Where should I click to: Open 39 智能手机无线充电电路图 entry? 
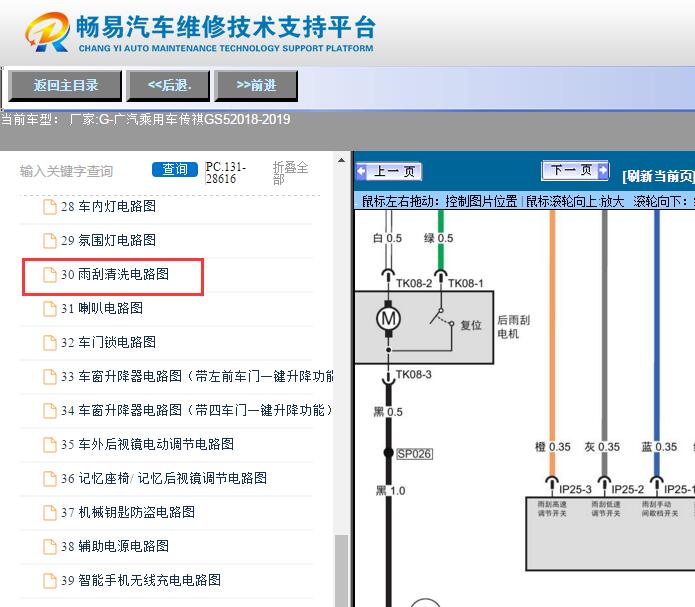[141, 580]
